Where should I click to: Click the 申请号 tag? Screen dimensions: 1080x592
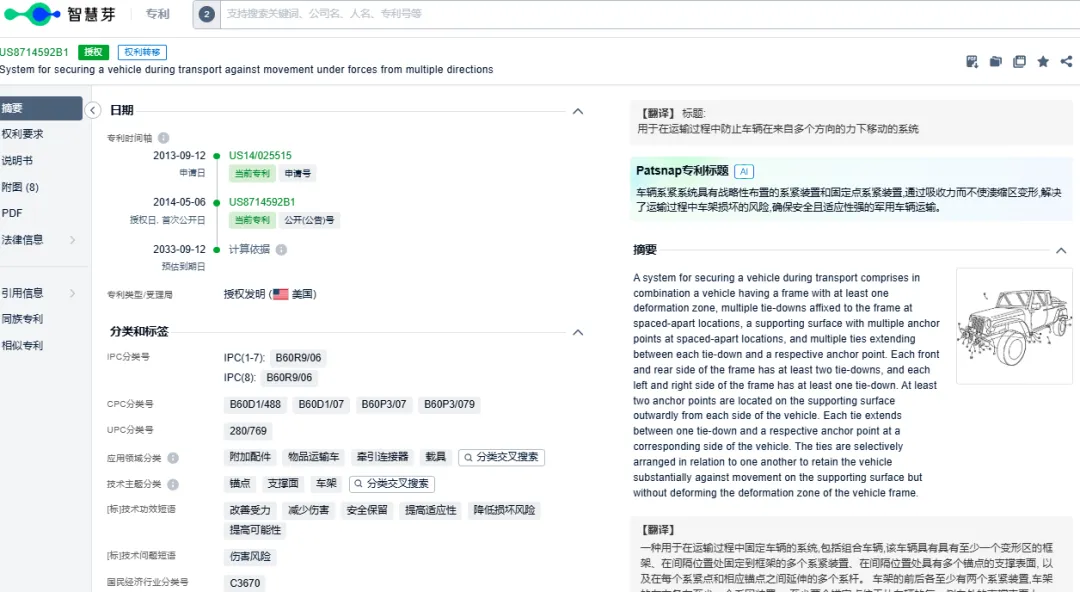[x=298, y=174]
